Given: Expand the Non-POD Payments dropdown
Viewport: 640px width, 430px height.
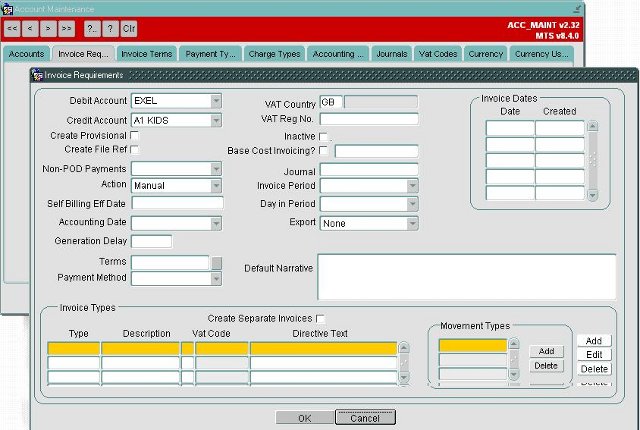Looking at the screenshot, I should [x=216, y=169].
